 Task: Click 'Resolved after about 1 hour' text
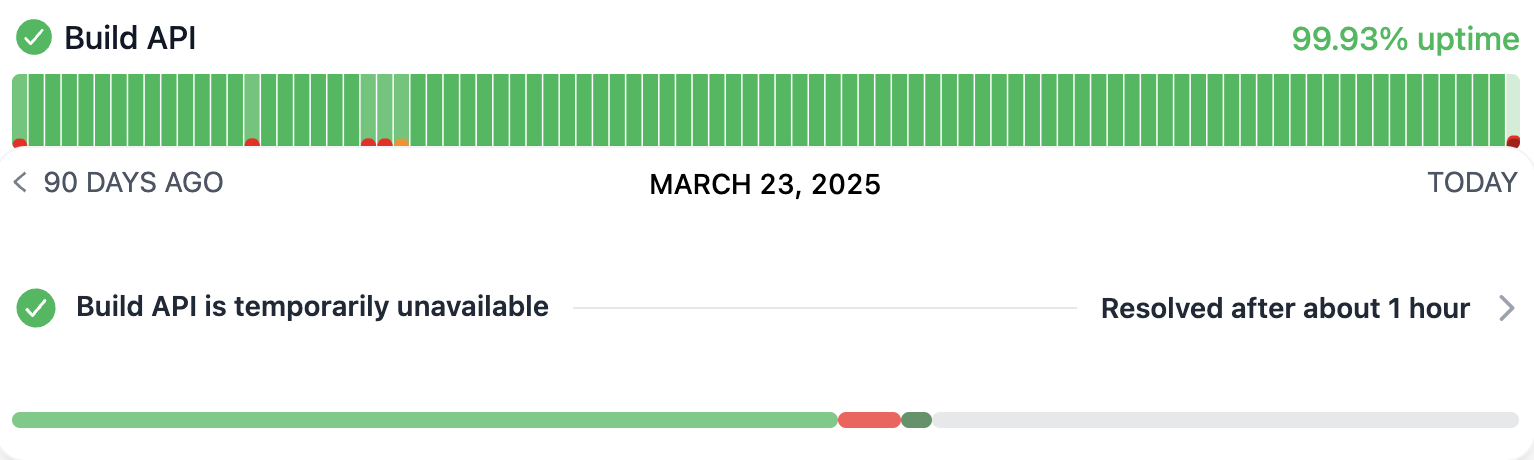coord(1284,309)
